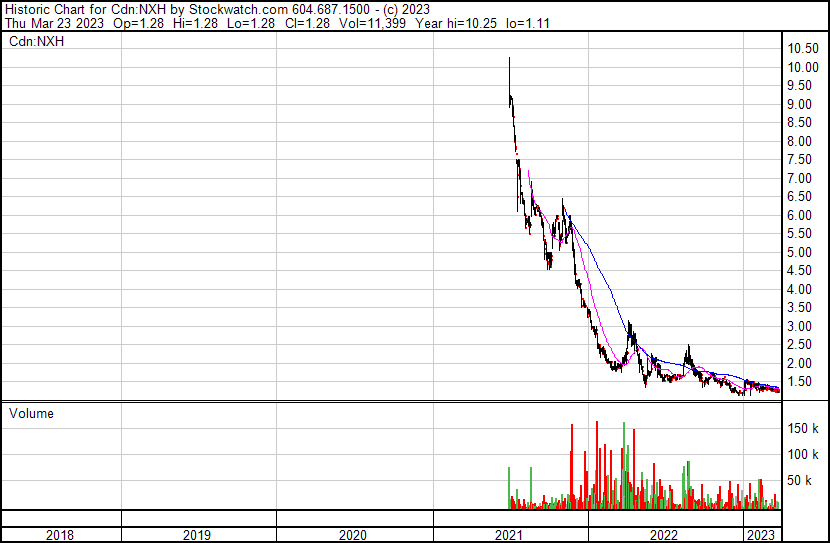The width and height of the screenshot is (830, 543).
Task: Select the 100 k volume axis label
Action: coord(804,455)
